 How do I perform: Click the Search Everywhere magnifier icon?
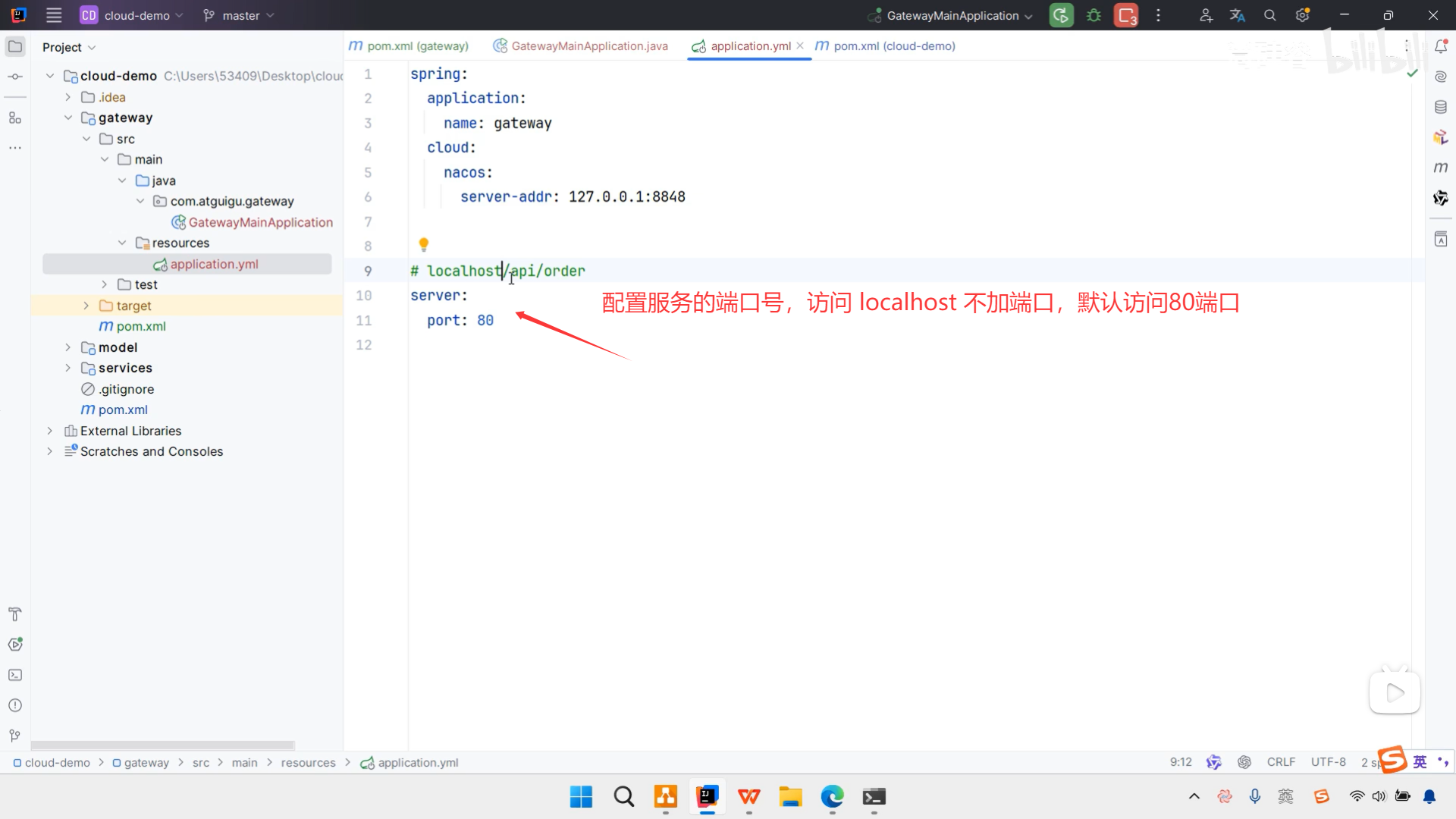pos(1269,15)
